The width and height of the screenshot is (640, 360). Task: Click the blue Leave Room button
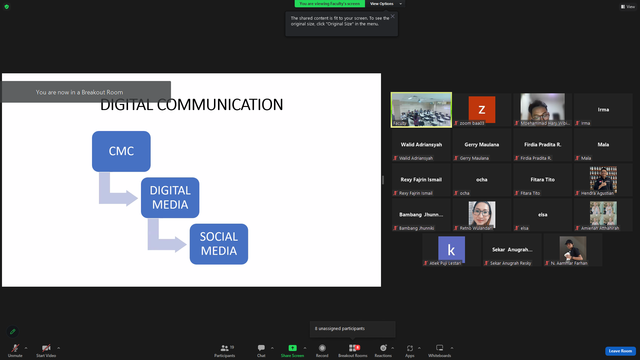620,351
